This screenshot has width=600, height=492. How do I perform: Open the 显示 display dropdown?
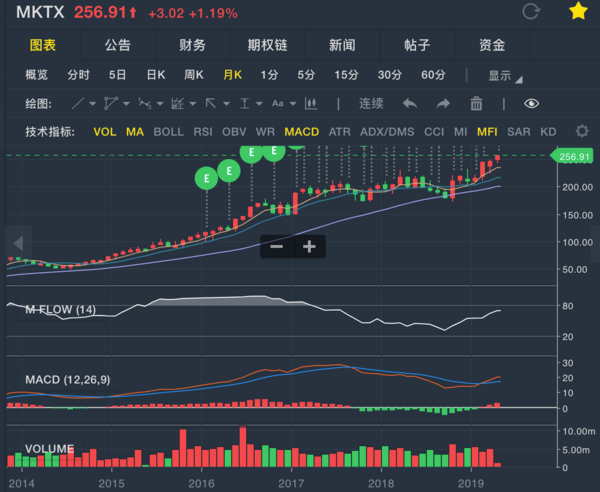505,75
